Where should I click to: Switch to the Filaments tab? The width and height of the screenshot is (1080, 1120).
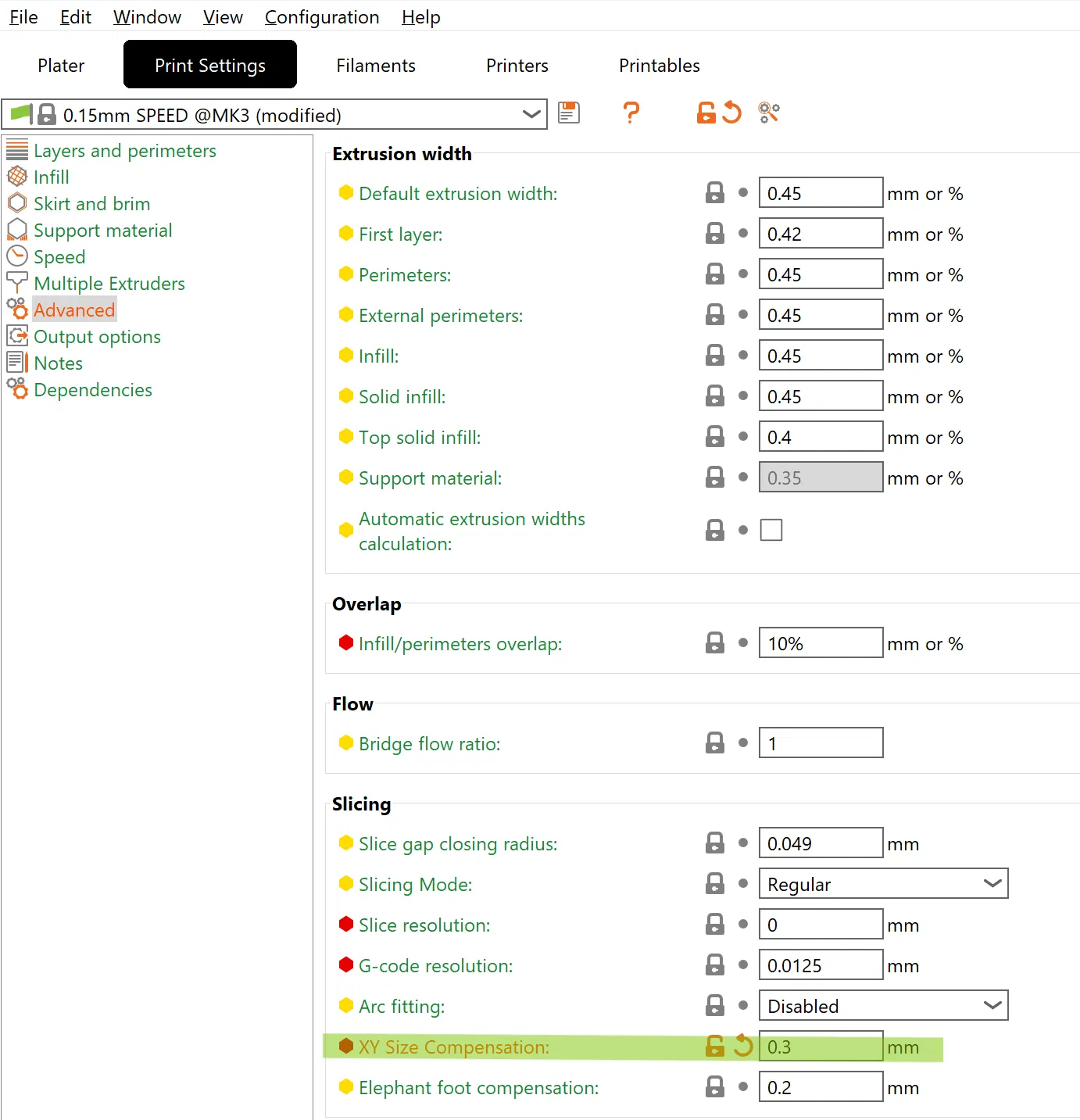[376, 66]
